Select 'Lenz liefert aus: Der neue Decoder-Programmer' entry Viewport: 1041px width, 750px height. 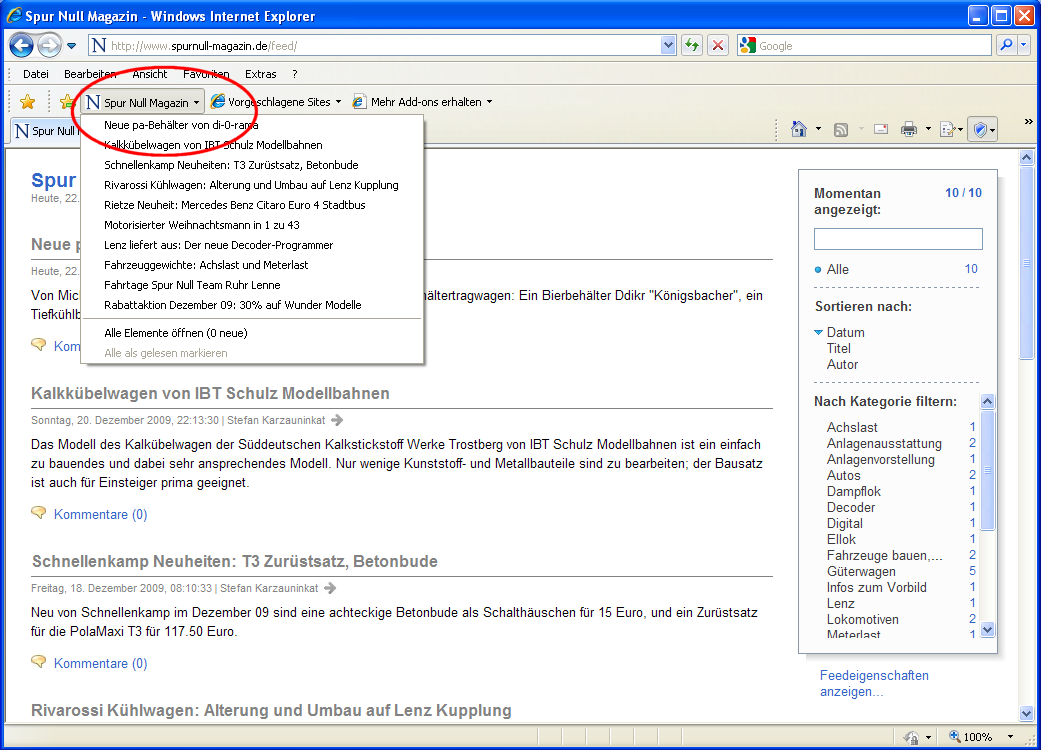(x=218, y=245)
